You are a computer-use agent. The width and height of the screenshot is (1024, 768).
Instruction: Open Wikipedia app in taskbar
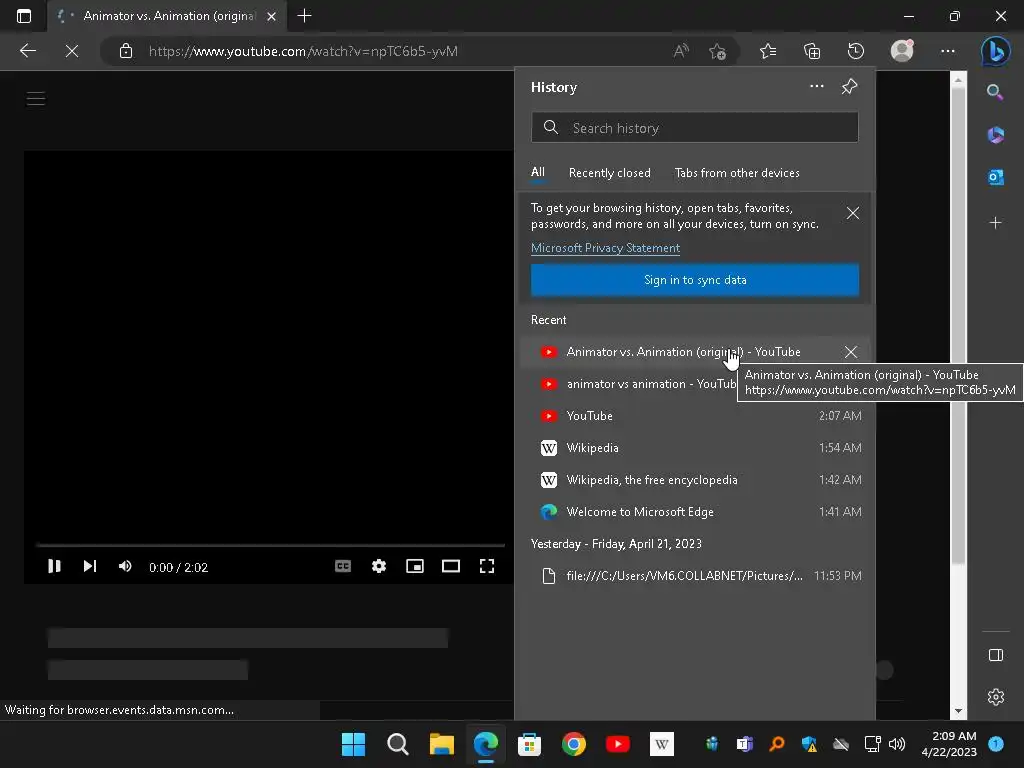click(x=662, y=744)
